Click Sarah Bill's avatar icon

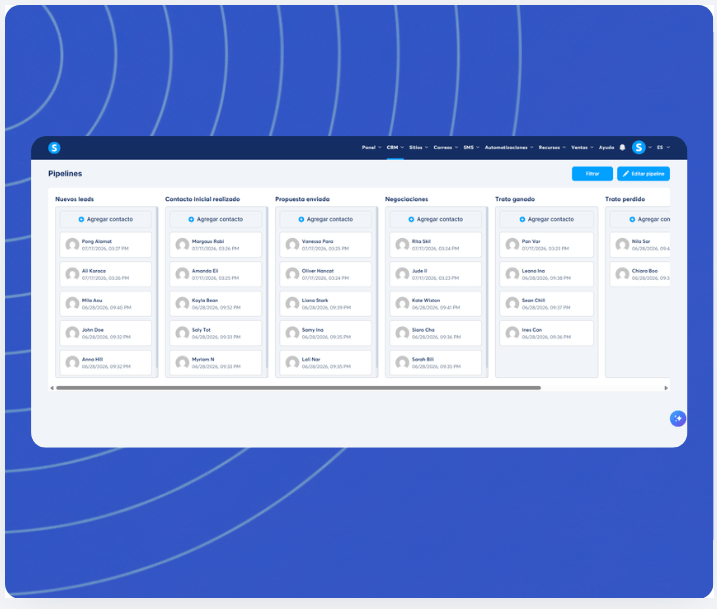(402, 363)
